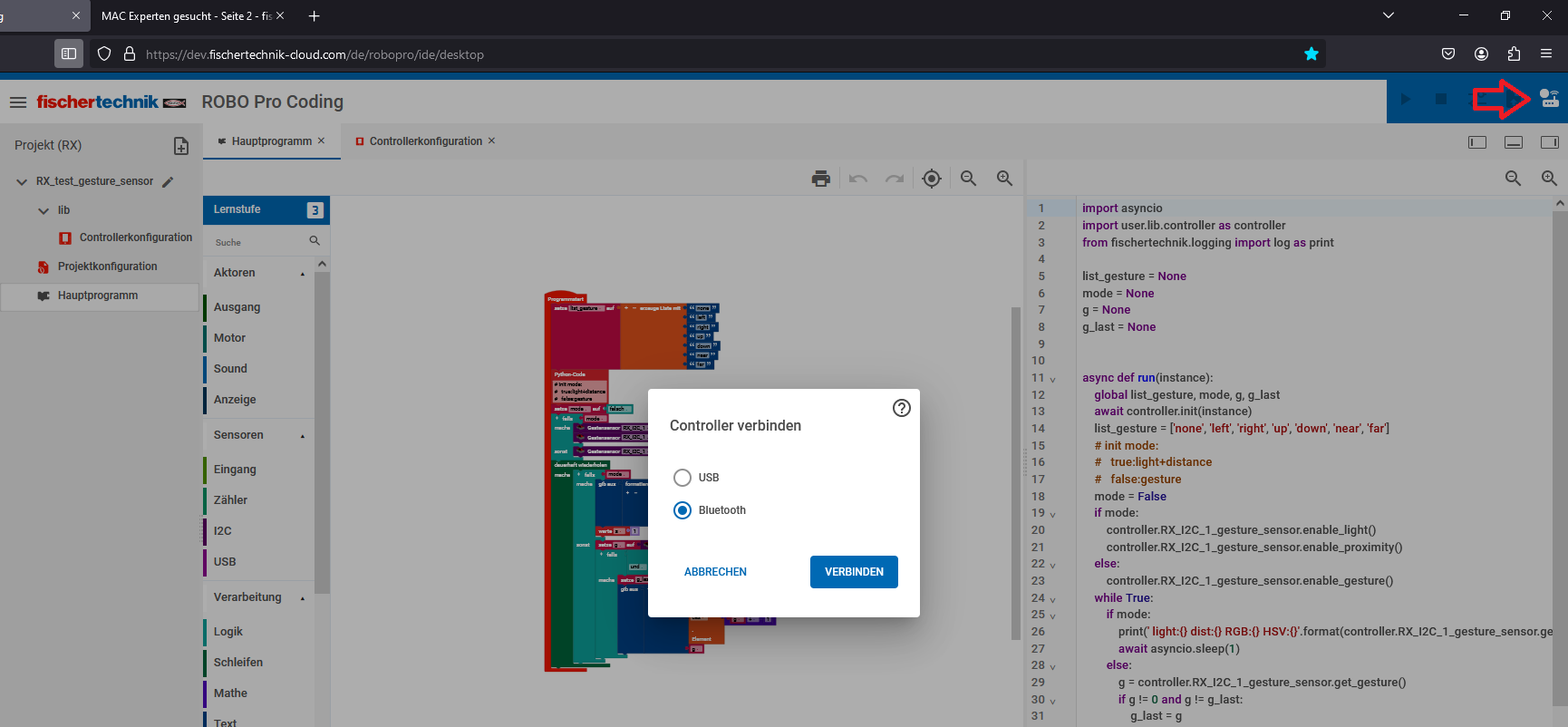Zoom in on the block workspace
Image resolution: width=1568 pixels, height=727 pixels.
[x=1004, y=179]
